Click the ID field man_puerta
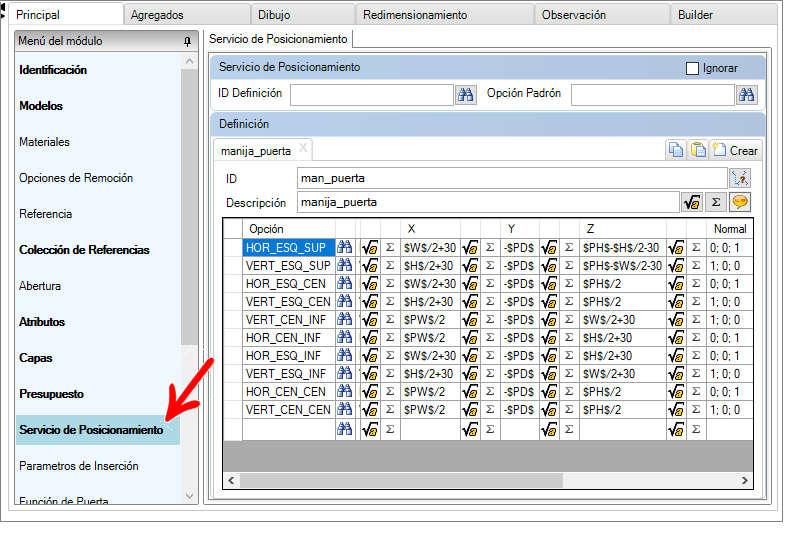The image size is (792, 534). tap(512, 178)
